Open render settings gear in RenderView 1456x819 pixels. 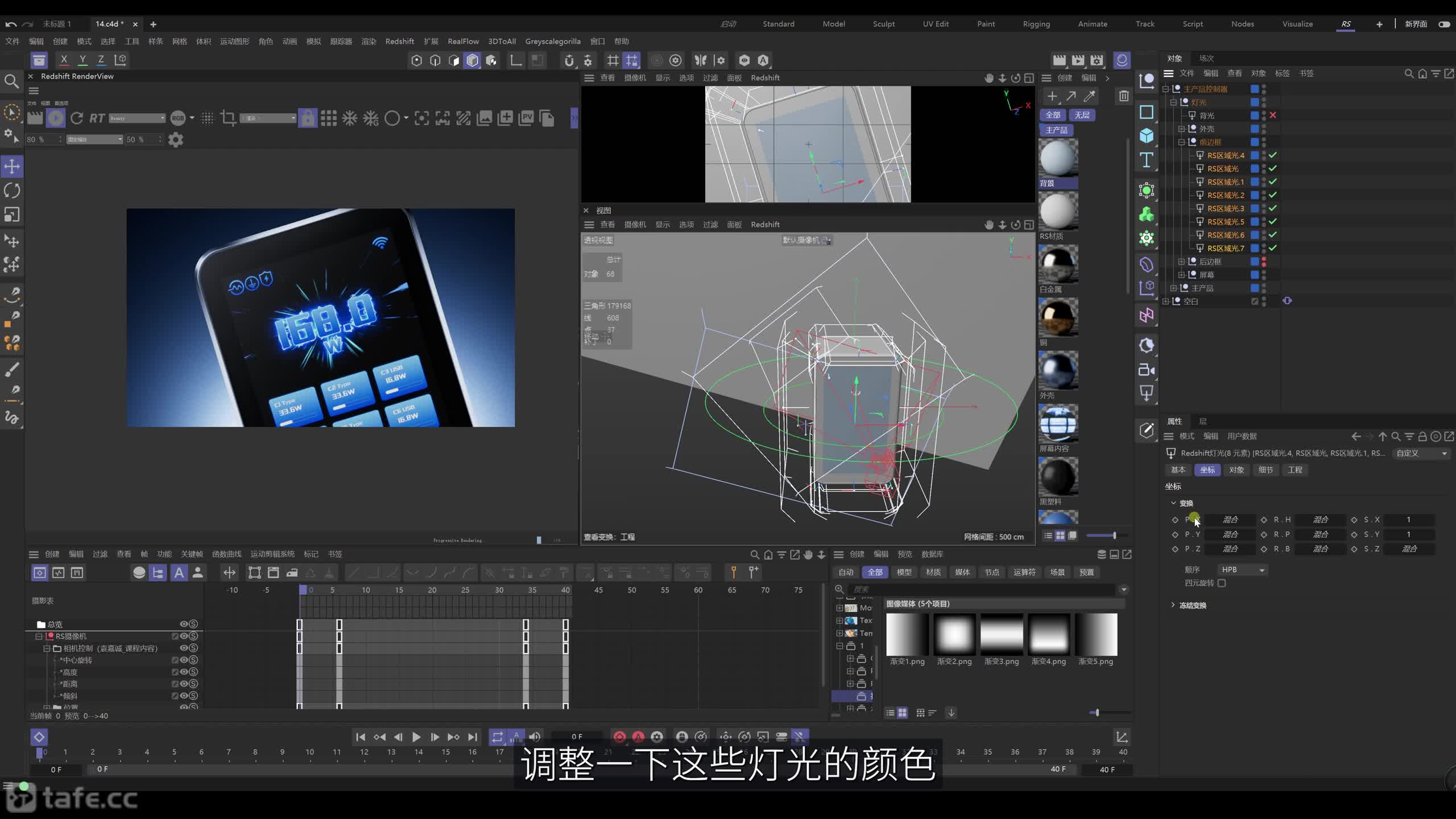point(176,139)
